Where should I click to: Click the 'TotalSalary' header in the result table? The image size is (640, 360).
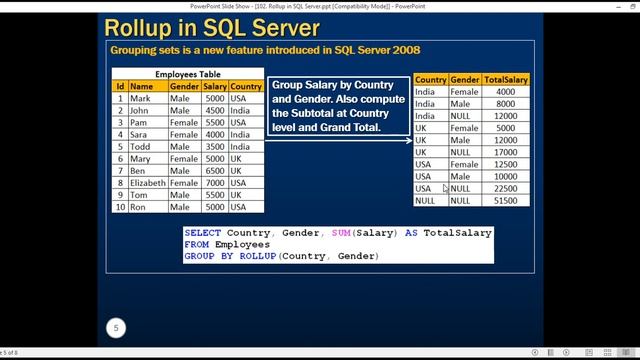(506, 80)
